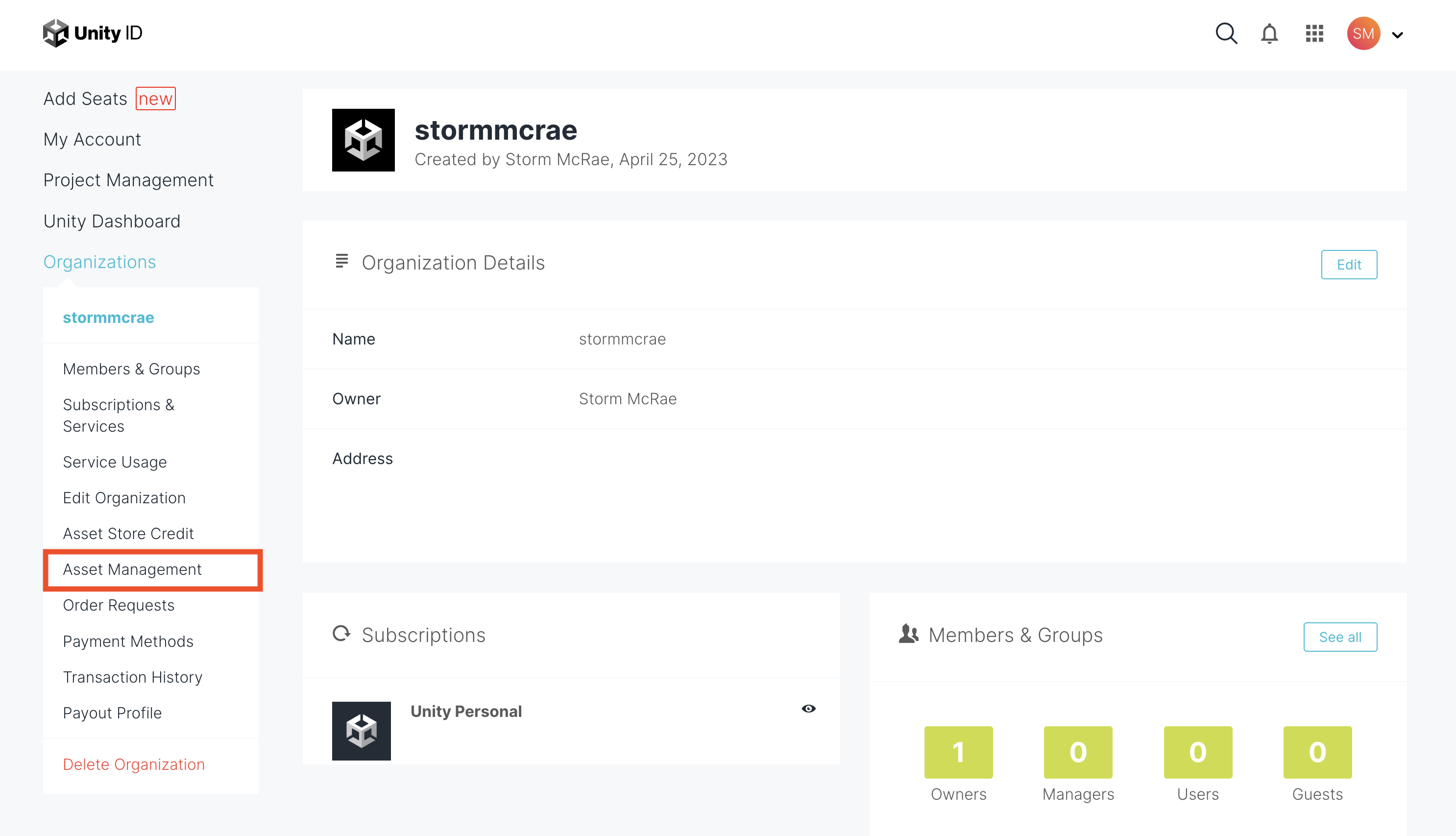Click the Members & Groups people icon

click(908, 633)
